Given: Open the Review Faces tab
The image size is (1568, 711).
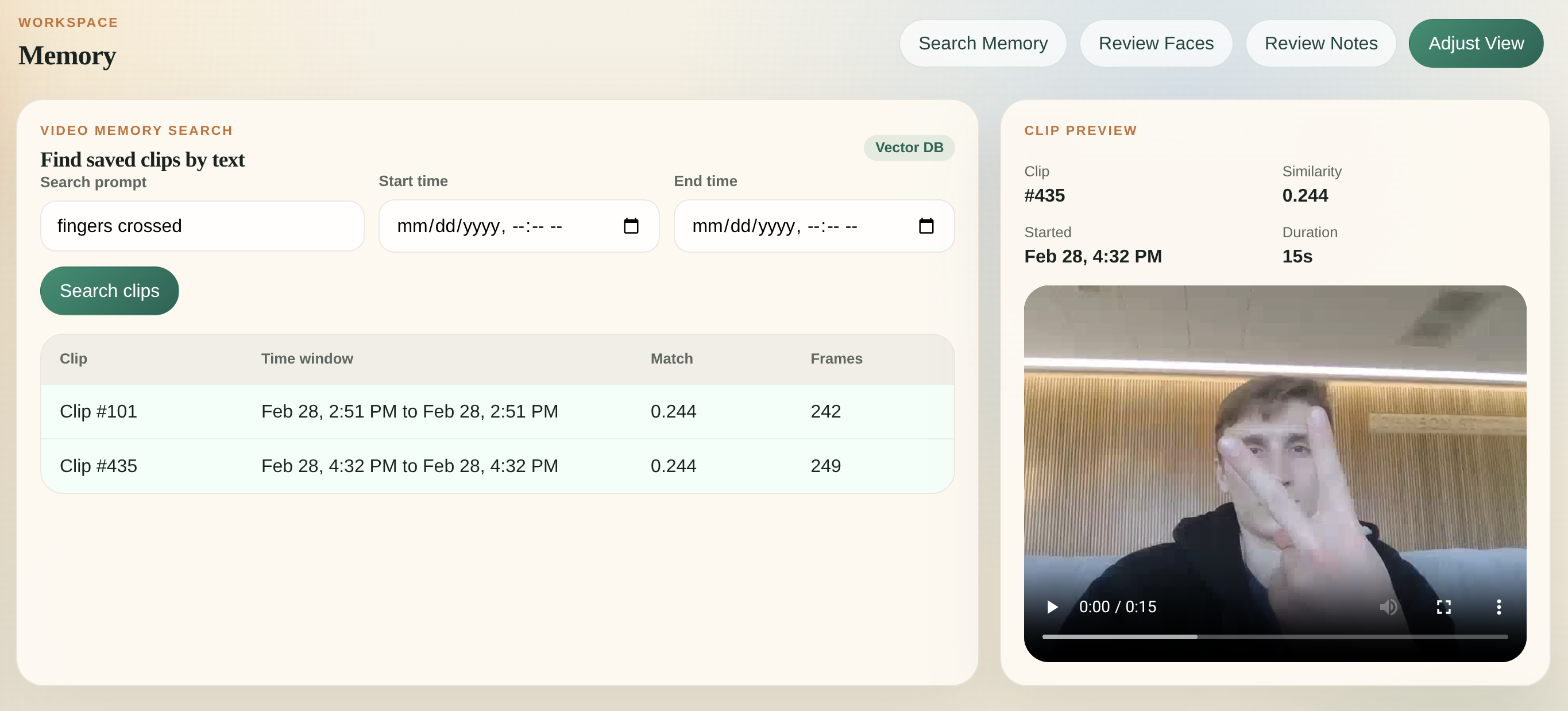Looking at the screenshot, I should click(1155, 43).
